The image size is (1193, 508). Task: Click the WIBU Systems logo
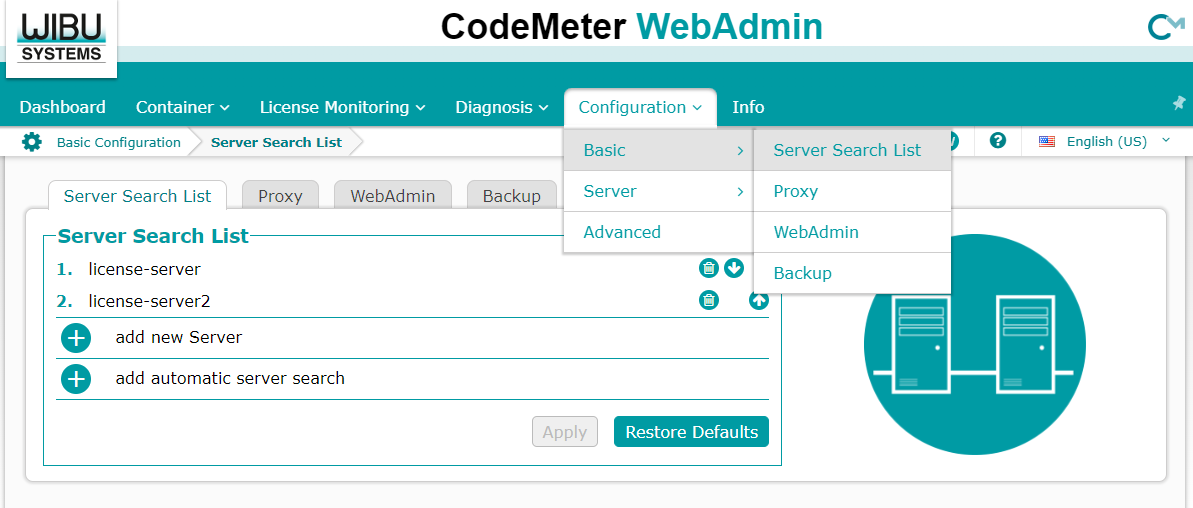pos(61,38)
